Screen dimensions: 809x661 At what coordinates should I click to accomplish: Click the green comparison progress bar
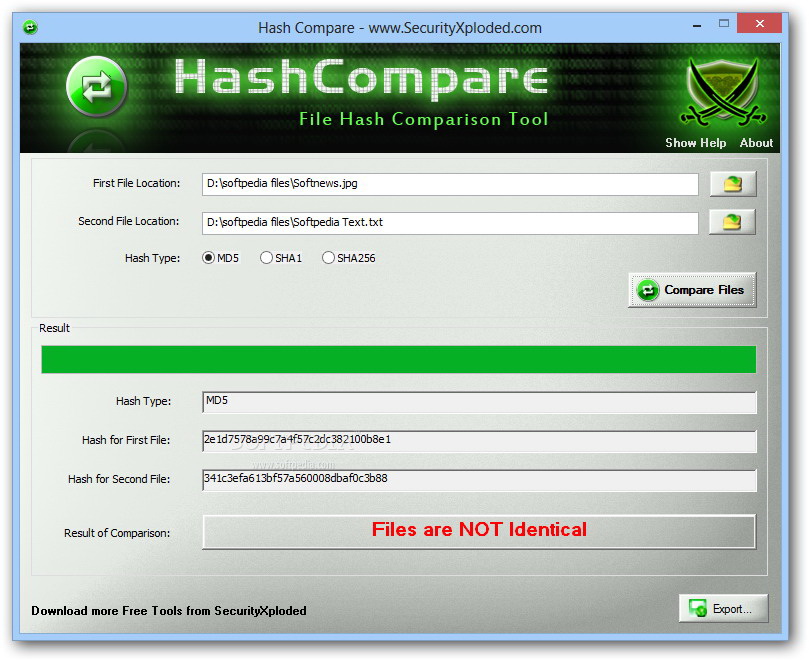pos(399,360)
